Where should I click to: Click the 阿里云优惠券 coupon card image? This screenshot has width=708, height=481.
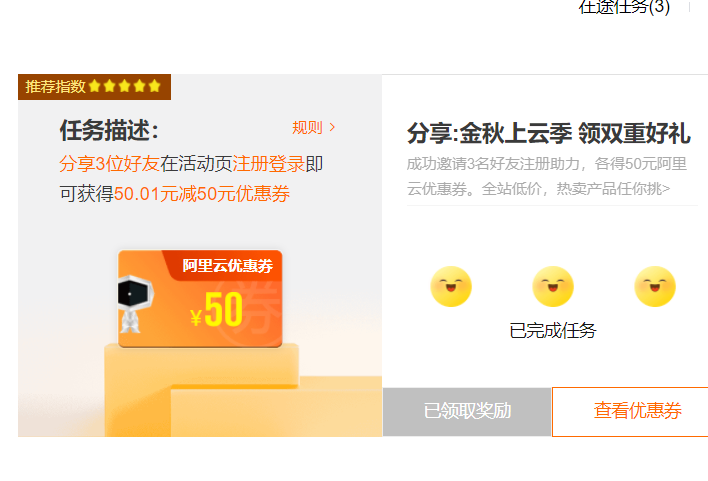point(200,299)
